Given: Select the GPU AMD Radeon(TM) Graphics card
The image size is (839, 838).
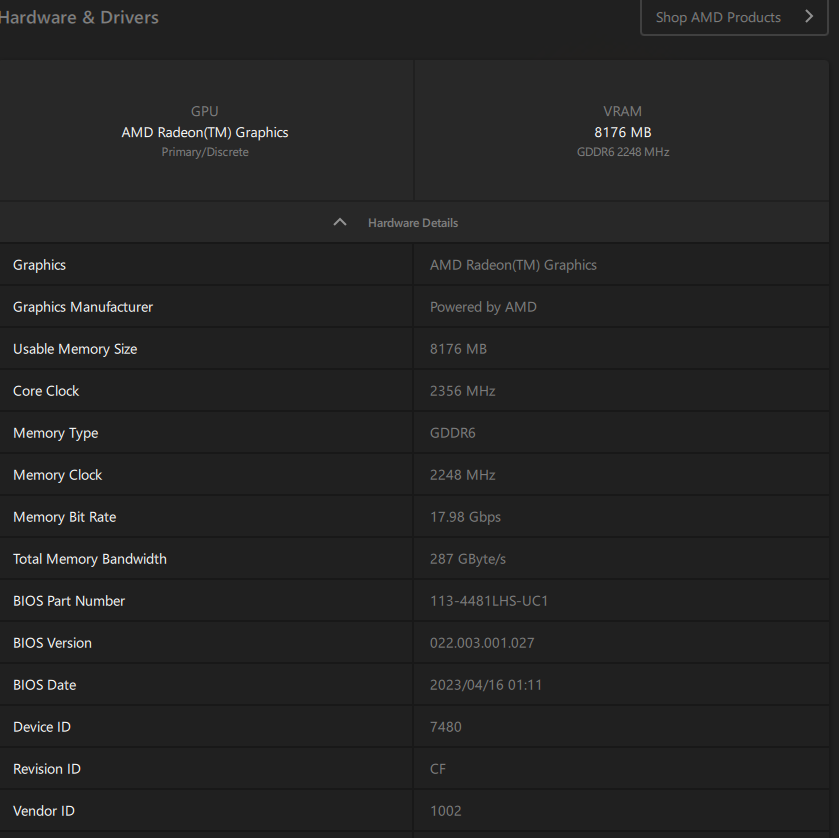Looking at the screenshot, I should coord(206,131).
